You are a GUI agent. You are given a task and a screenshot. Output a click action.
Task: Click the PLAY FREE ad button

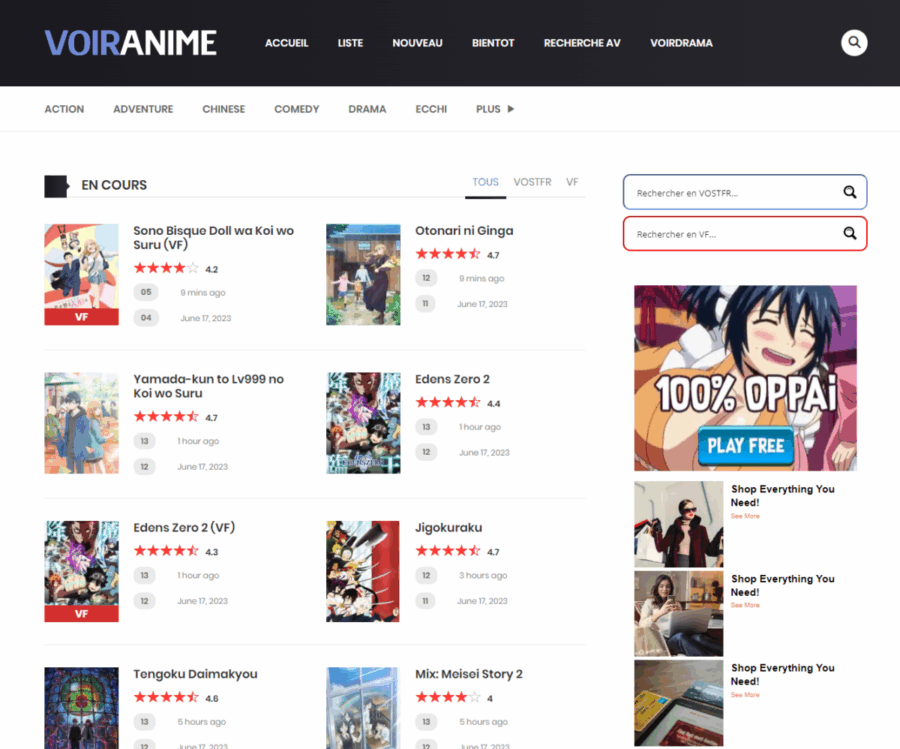[746, 445]
